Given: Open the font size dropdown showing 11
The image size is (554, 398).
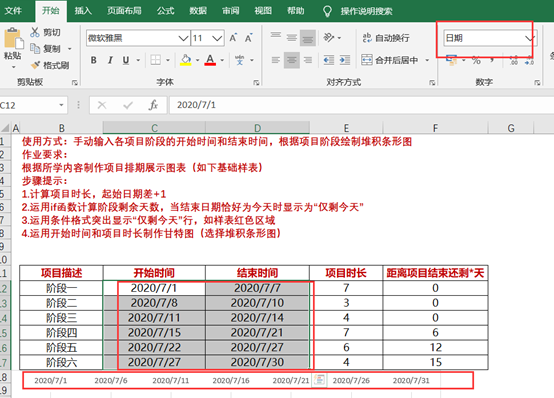Looking at the screenshot, I should [217, 38].
